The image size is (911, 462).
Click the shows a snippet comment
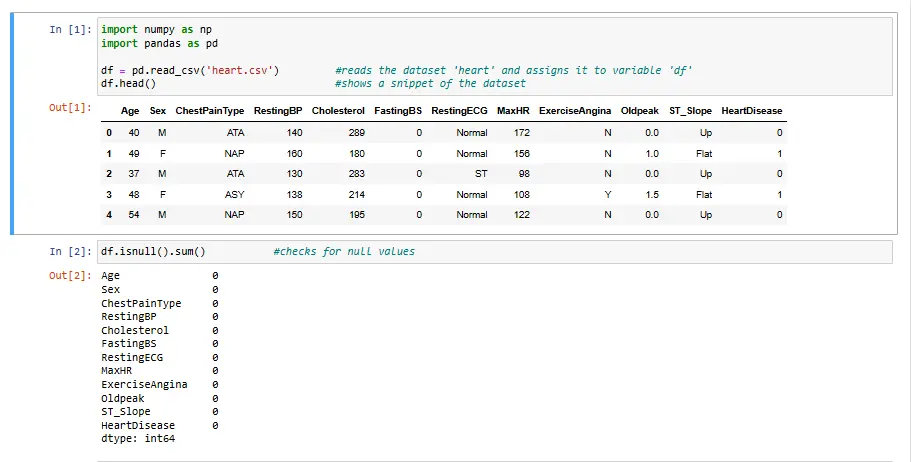(430, 84)
